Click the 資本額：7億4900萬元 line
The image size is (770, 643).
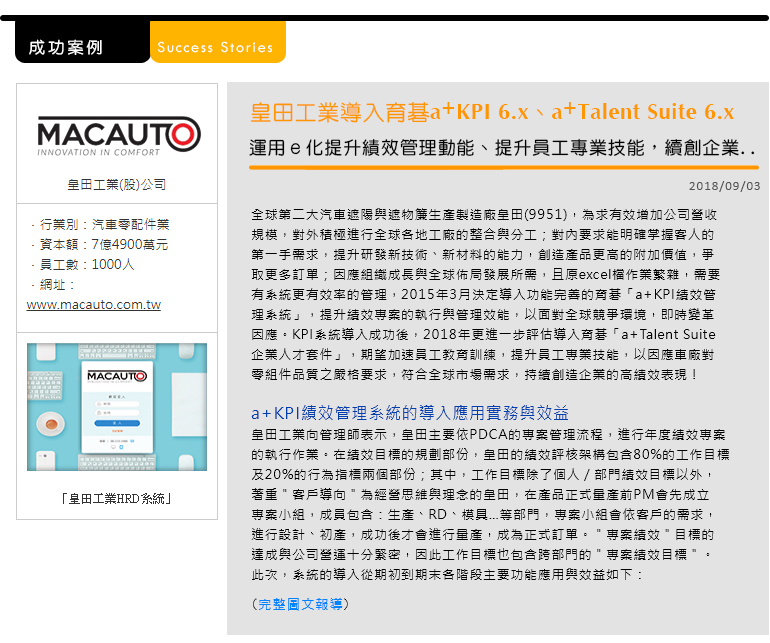click(100, 245)
